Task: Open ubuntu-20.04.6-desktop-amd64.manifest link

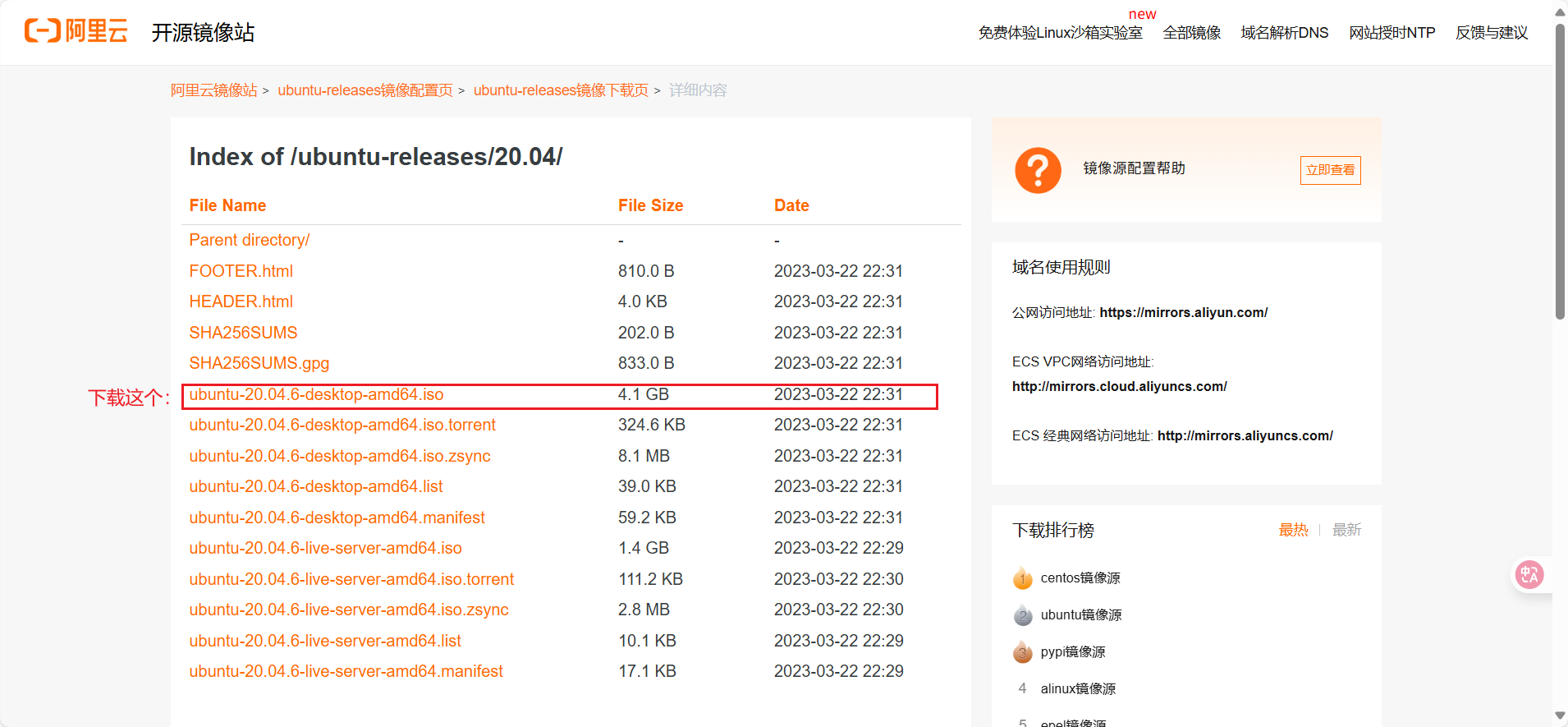Action: 337,518
